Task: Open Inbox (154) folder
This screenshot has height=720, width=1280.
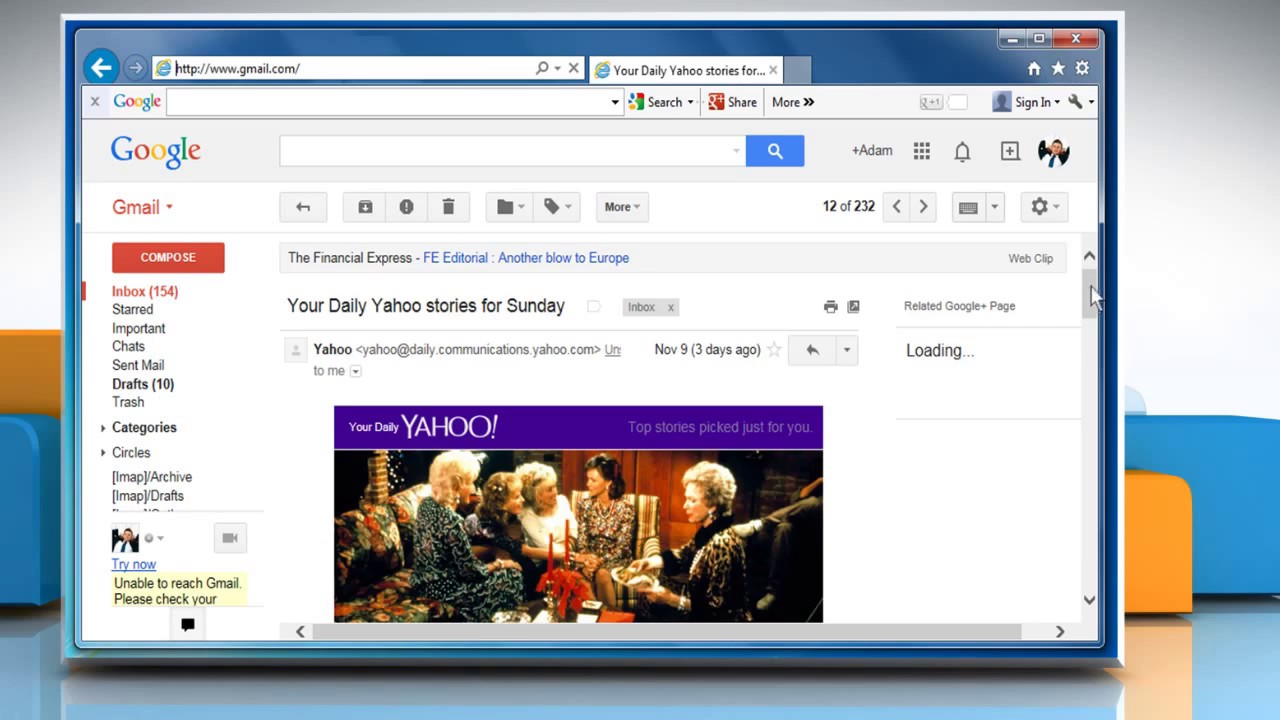Action: [145, 291]
